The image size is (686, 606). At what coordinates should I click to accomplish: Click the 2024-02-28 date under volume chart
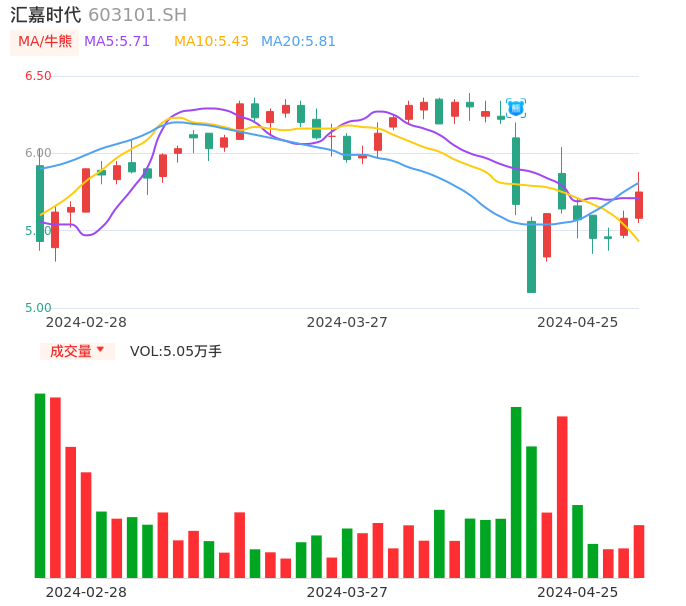point(86,593)
